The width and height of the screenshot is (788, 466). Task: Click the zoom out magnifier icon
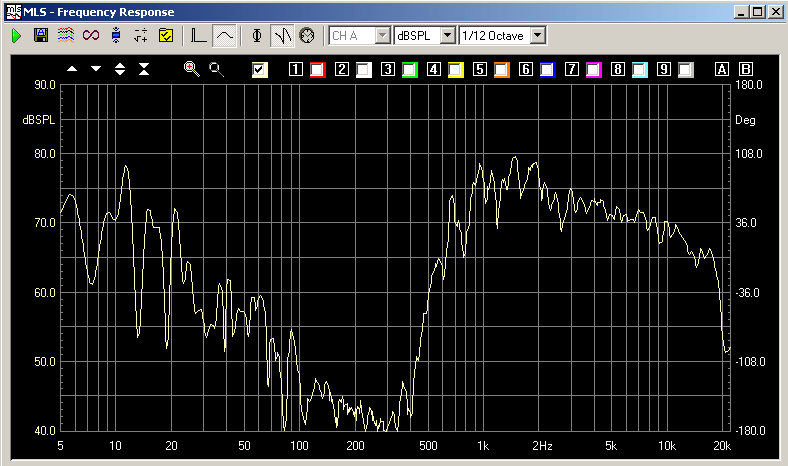(215, 69)
